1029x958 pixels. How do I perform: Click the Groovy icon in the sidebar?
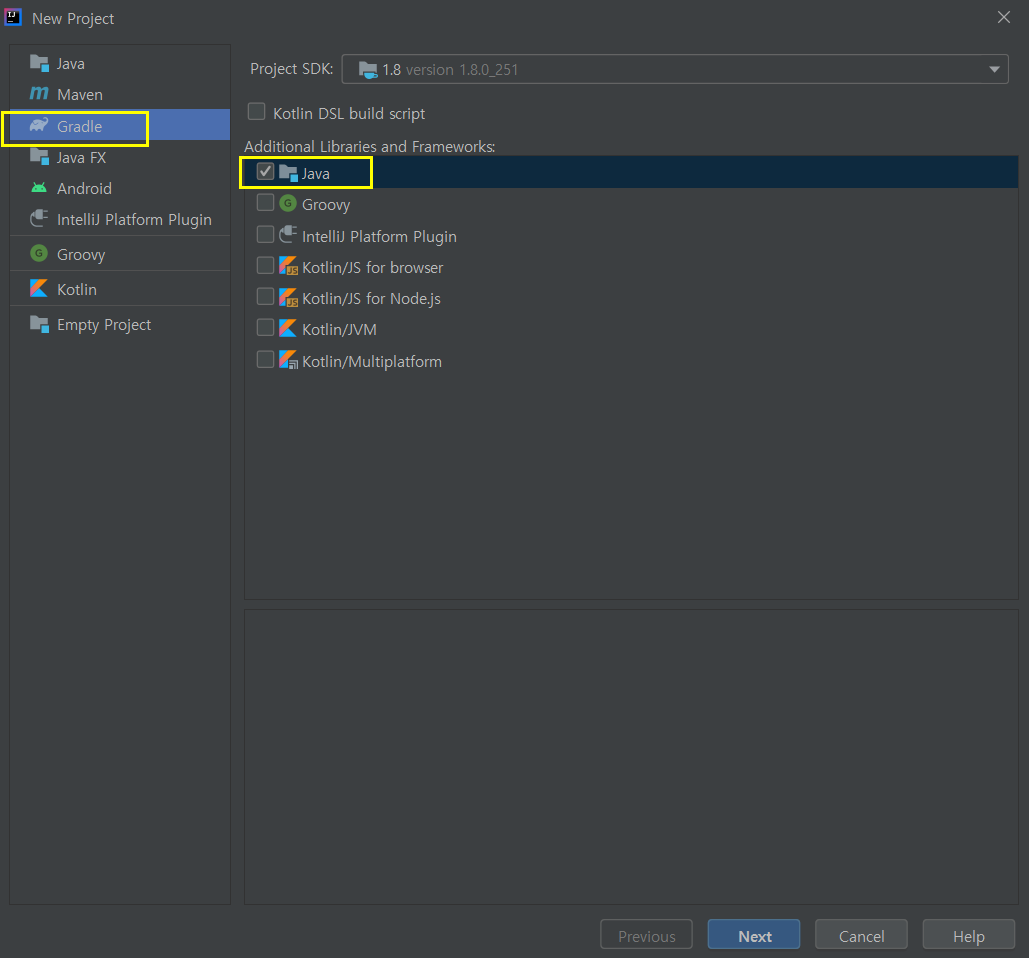[x=39, y=253]
